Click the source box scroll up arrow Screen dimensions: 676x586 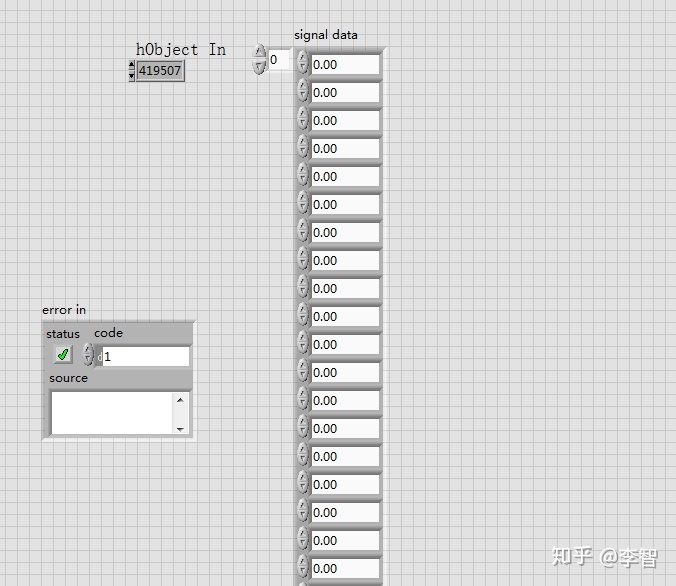click(x=180, y=400)
